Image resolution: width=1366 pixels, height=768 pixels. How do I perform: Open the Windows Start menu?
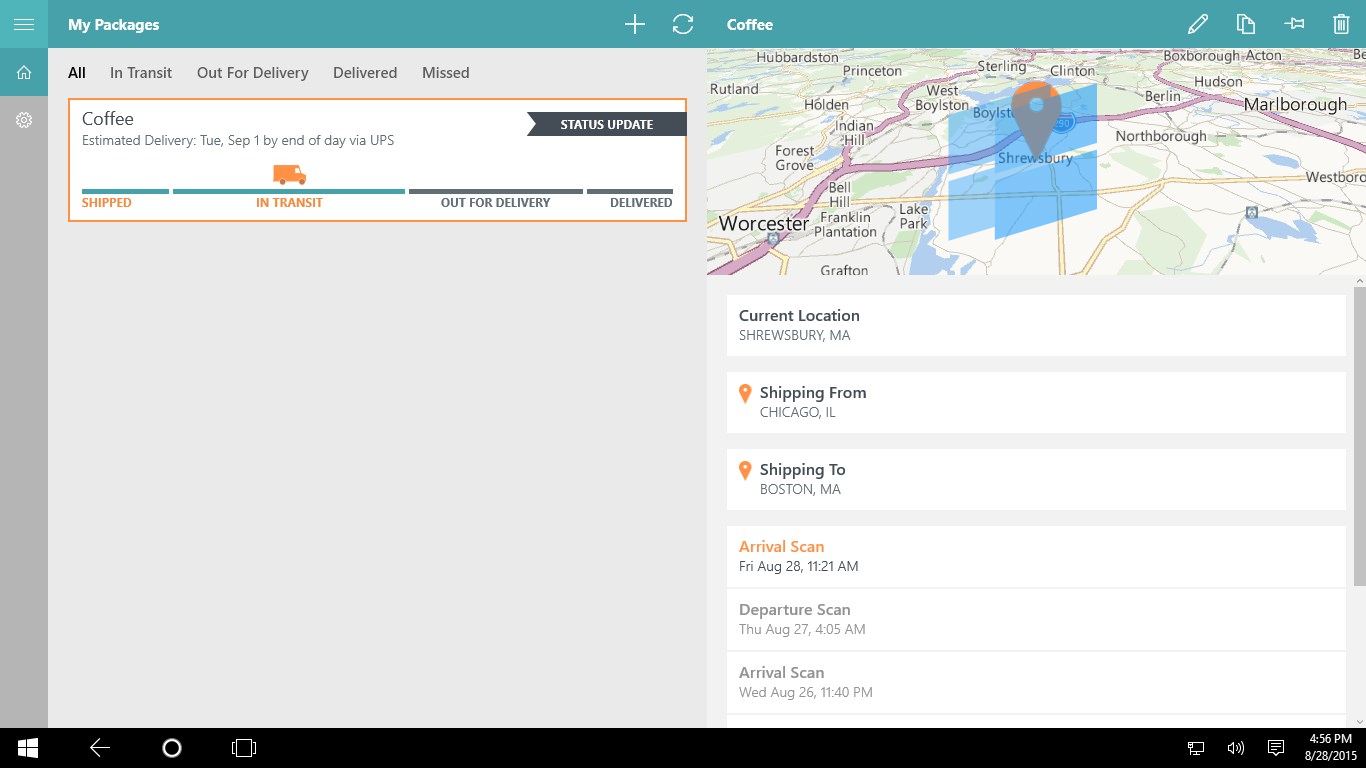pos(27,747)
